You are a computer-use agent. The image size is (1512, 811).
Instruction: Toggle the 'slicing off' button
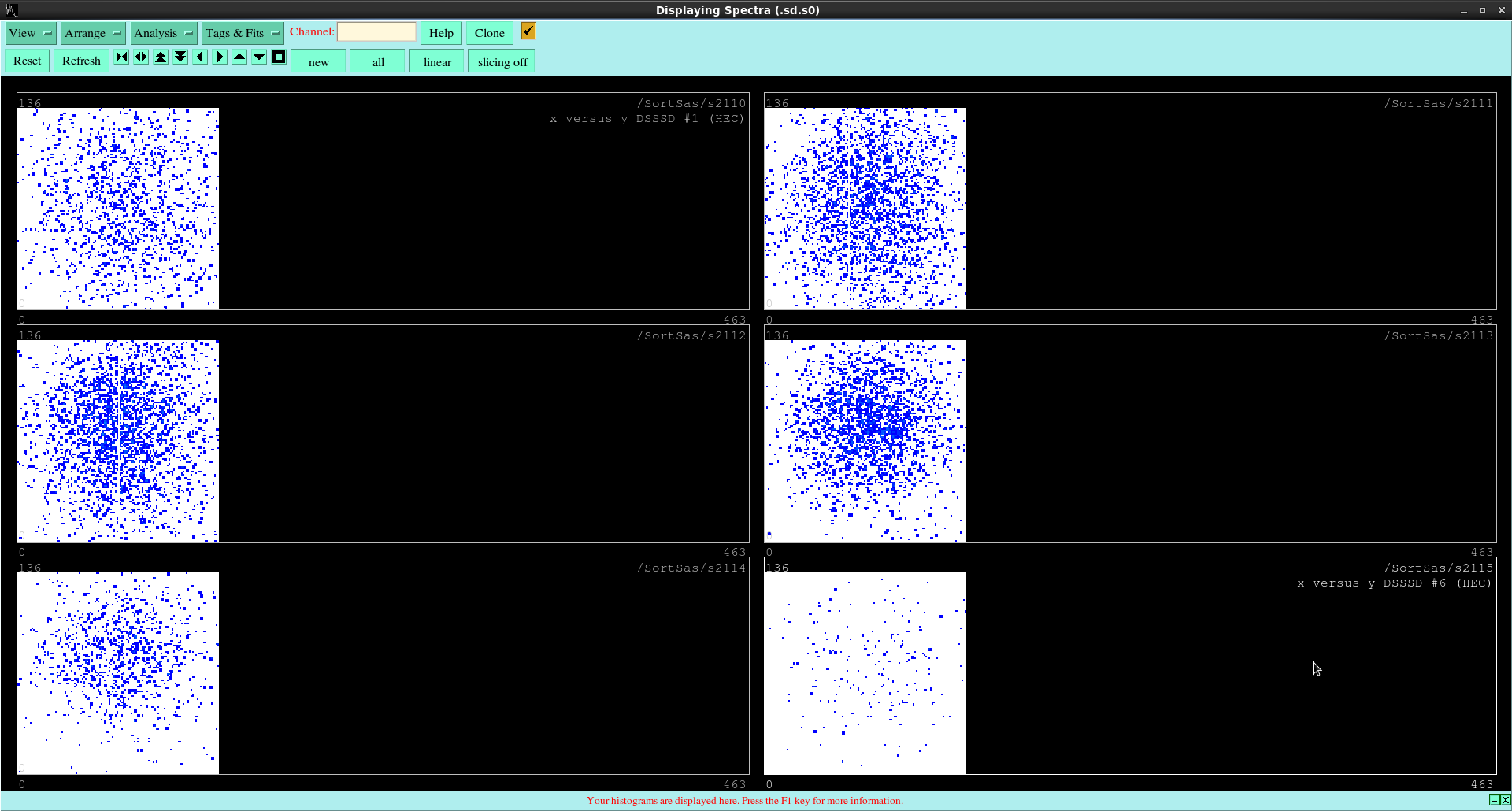coord(502,62)
